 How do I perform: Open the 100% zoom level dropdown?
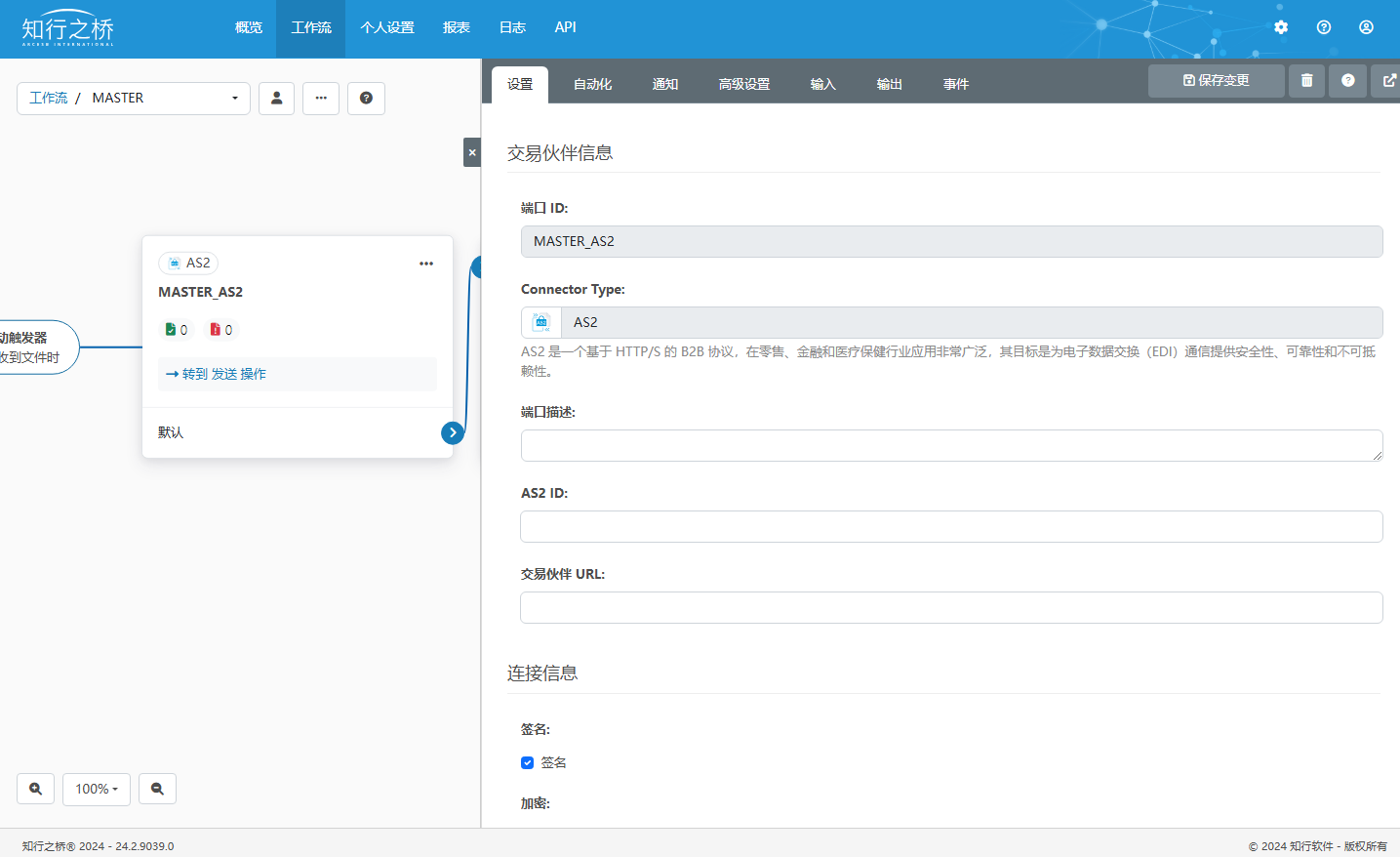97,789
